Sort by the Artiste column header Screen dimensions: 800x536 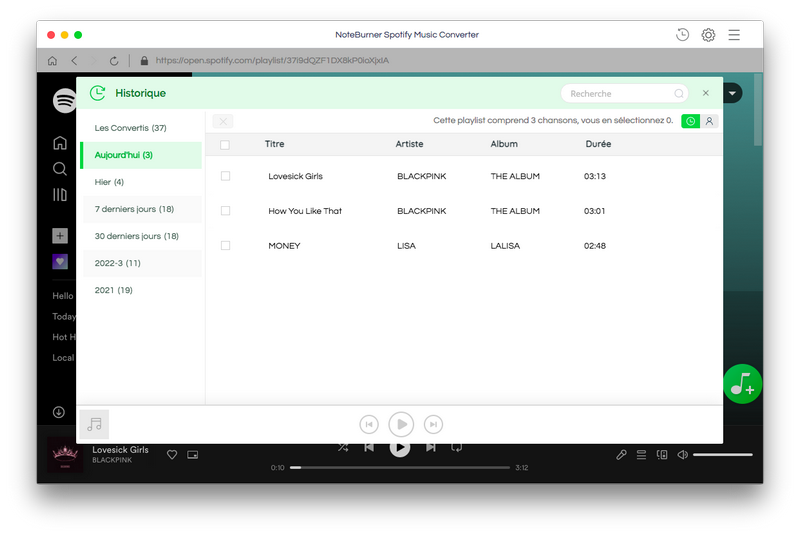coord(409,144)
